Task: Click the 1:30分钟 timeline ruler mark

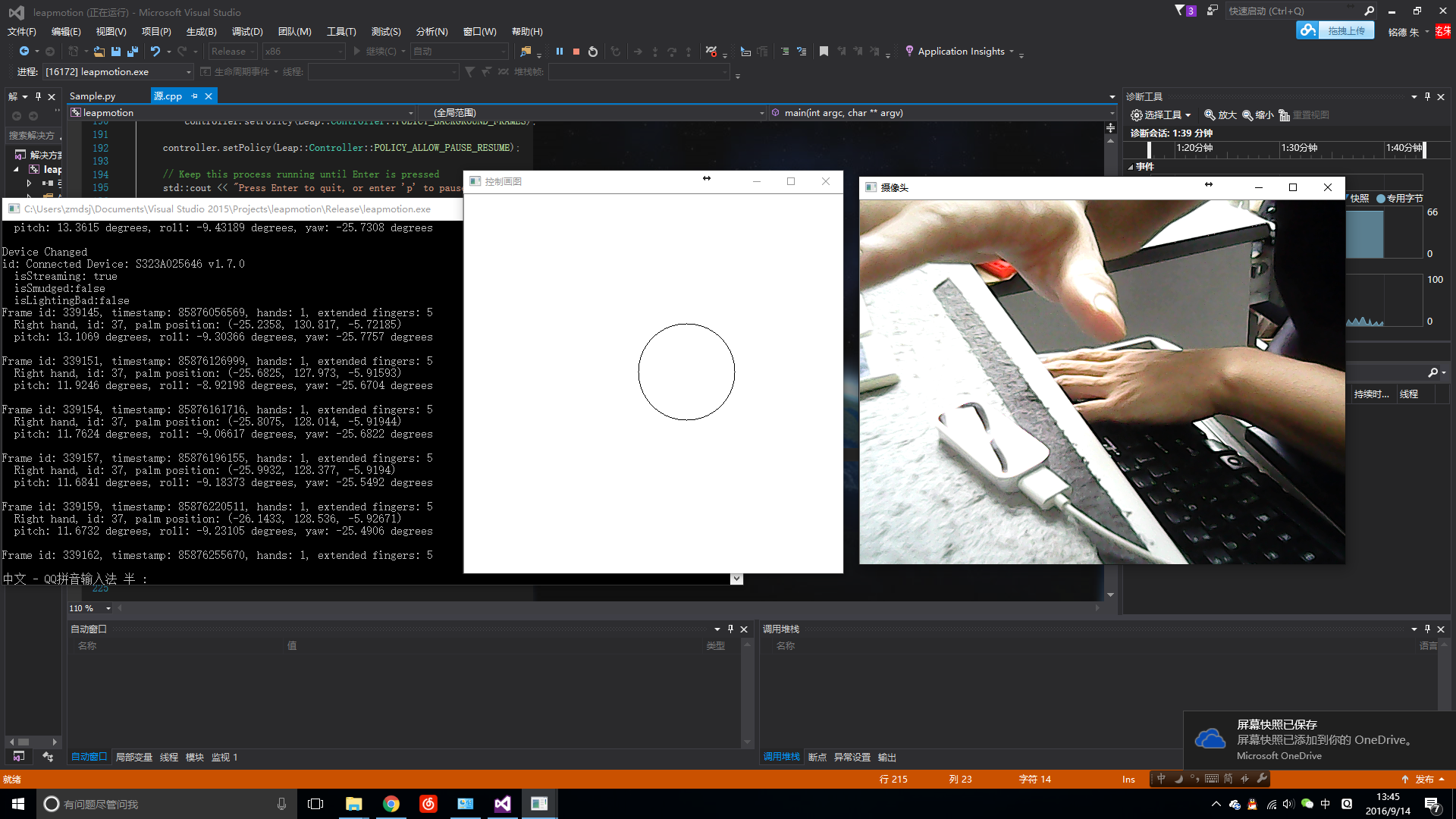Action: click(x=1299, y=148)
